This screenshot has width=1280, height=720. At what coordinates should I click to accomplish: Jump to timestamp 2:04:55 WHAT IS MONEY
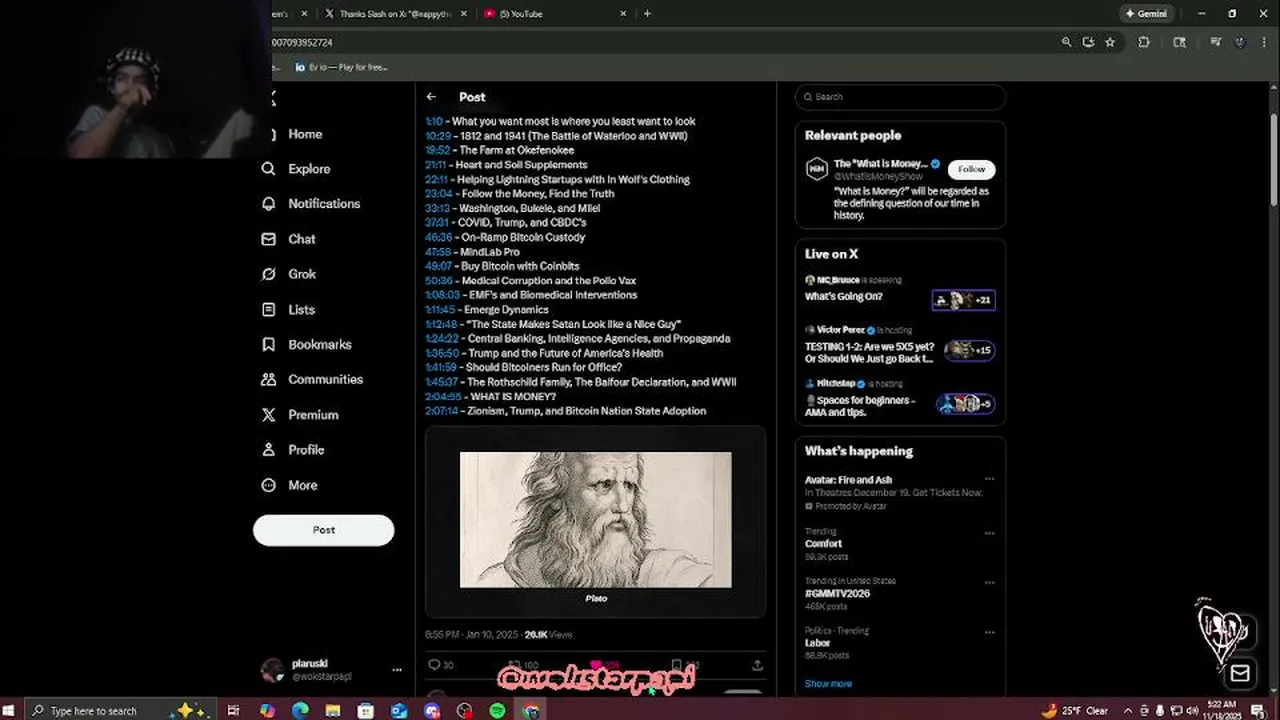(443, 397)
